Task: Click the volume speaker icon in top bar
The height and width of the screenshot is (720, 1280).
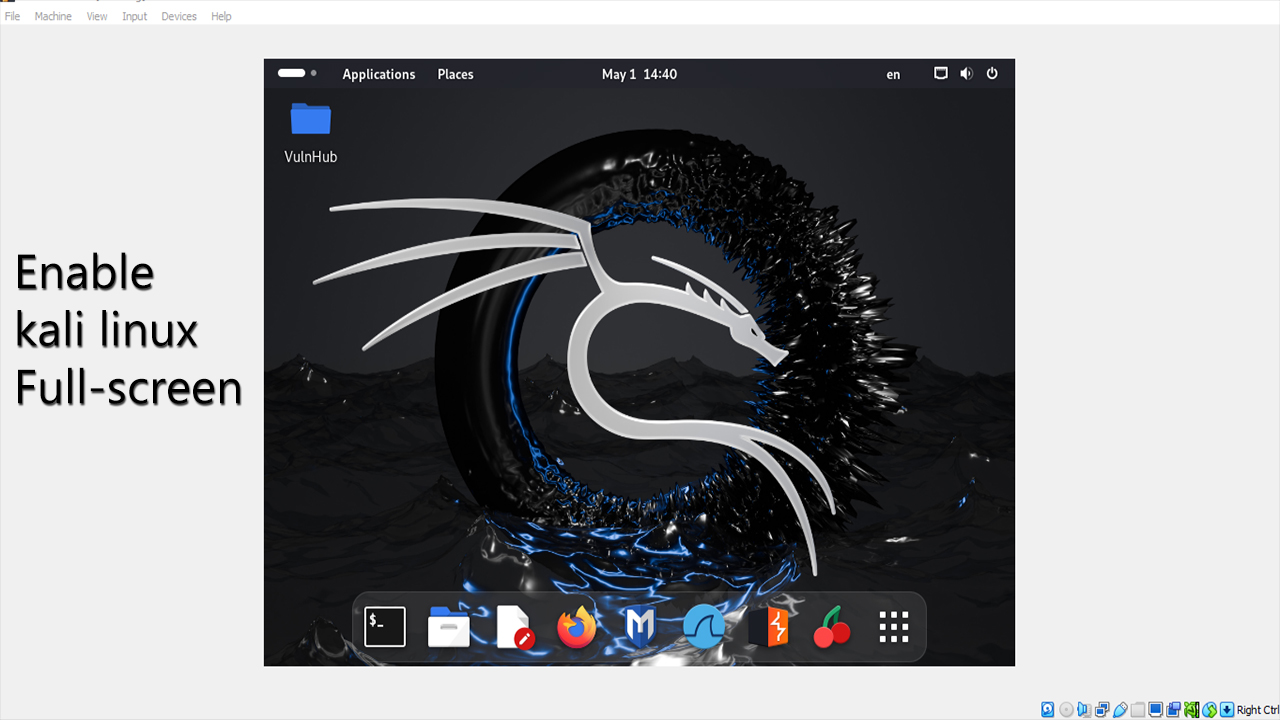Action: coord(966,73)
